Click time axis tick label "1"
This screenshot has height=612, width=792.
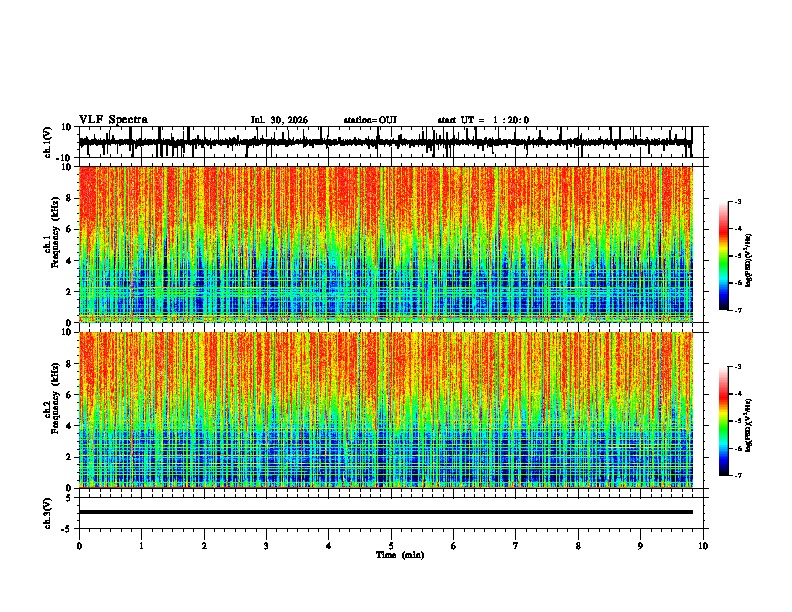pos(141,546)
